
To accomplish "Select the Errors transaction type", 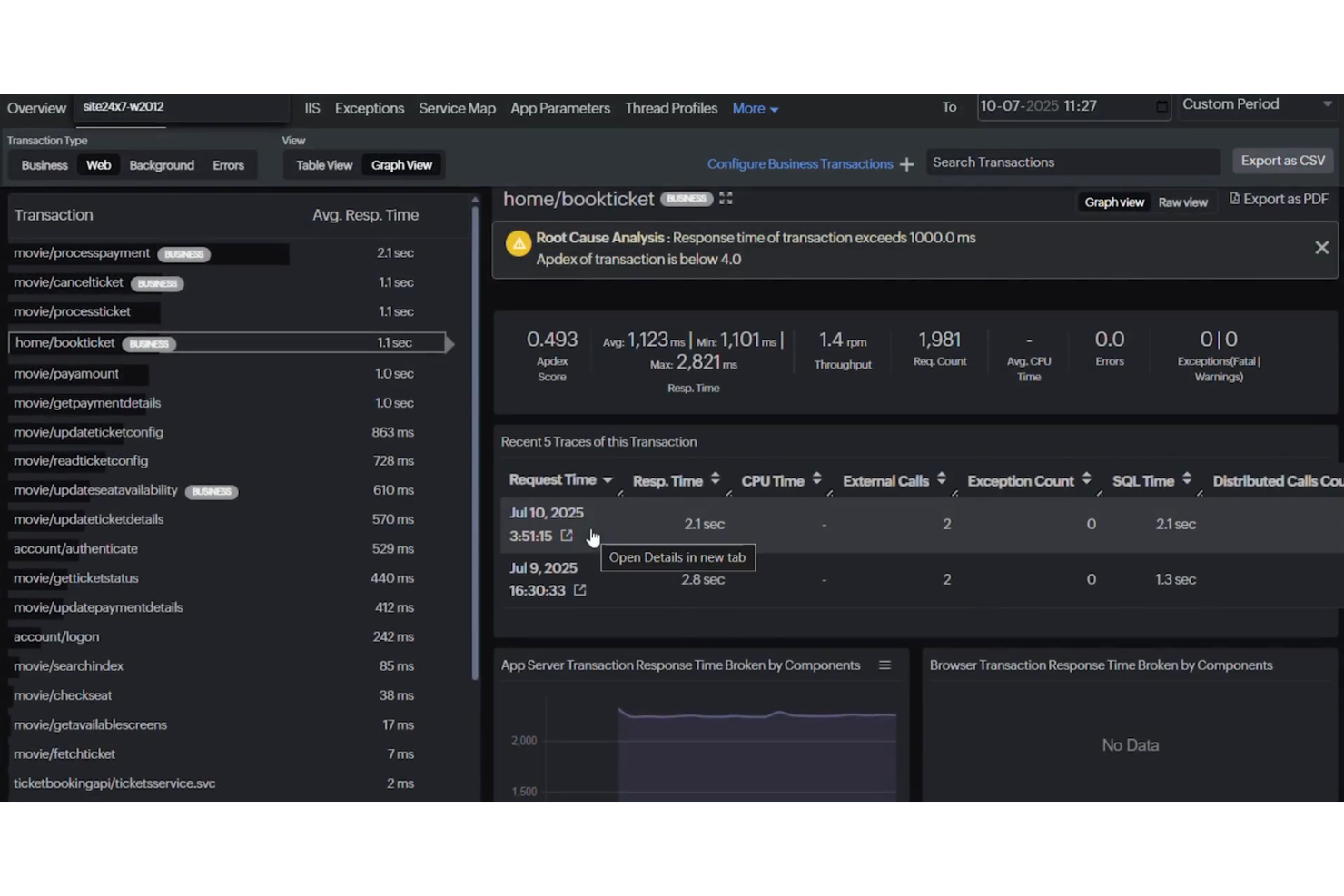I will click(228, 165).
